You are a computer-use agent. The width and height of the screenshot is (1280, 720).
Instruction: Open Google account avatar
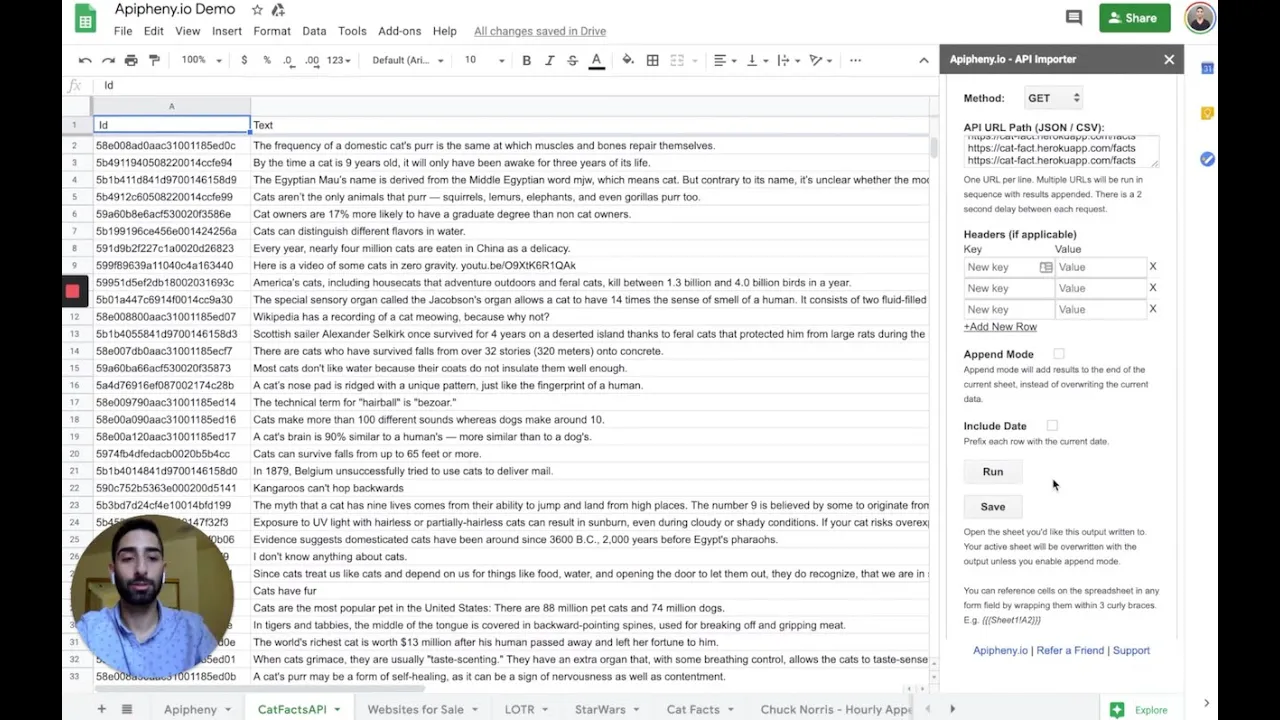point(1200,18)
